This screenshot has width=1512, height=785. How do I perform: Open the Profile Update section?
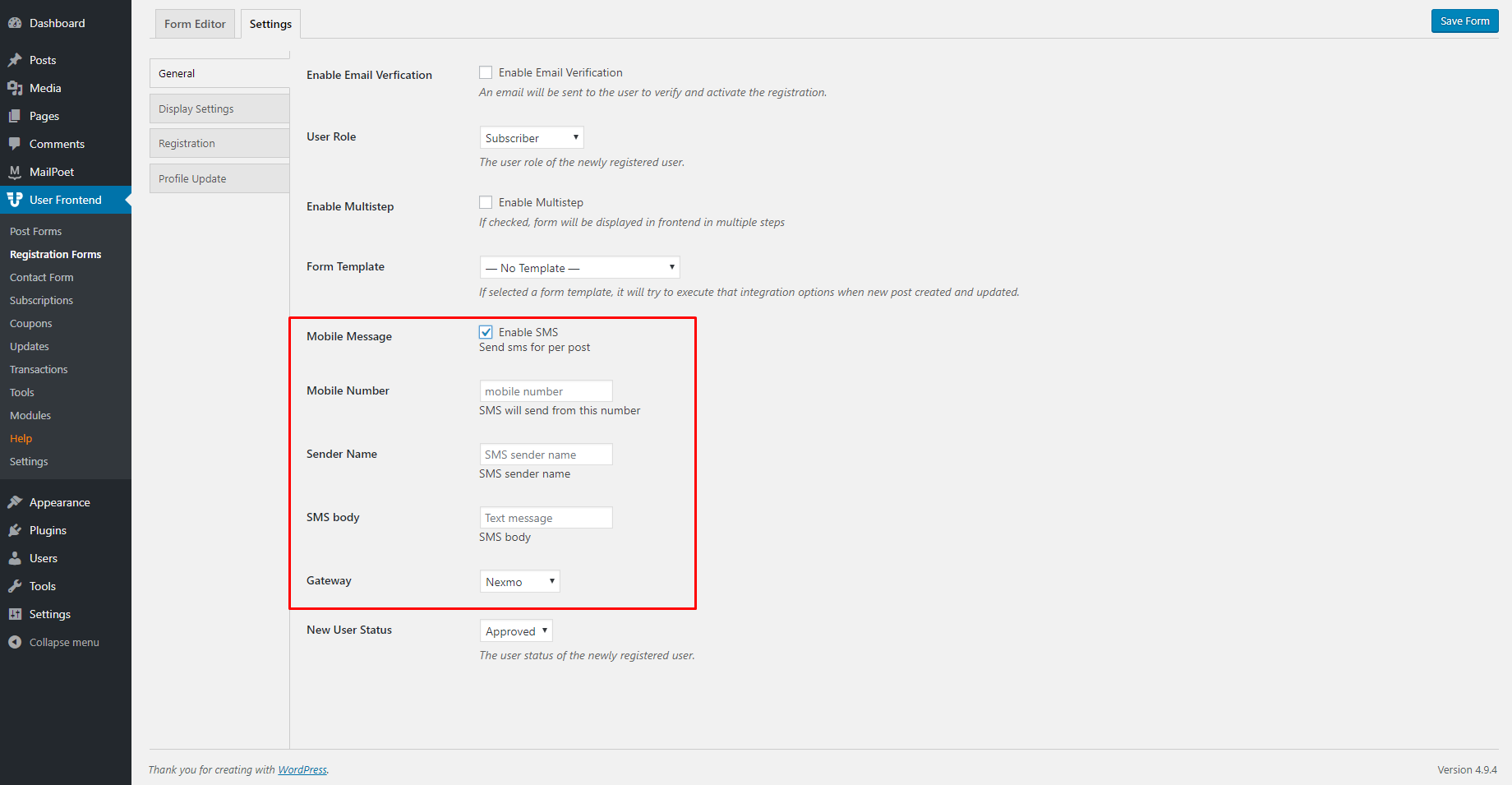219,178
